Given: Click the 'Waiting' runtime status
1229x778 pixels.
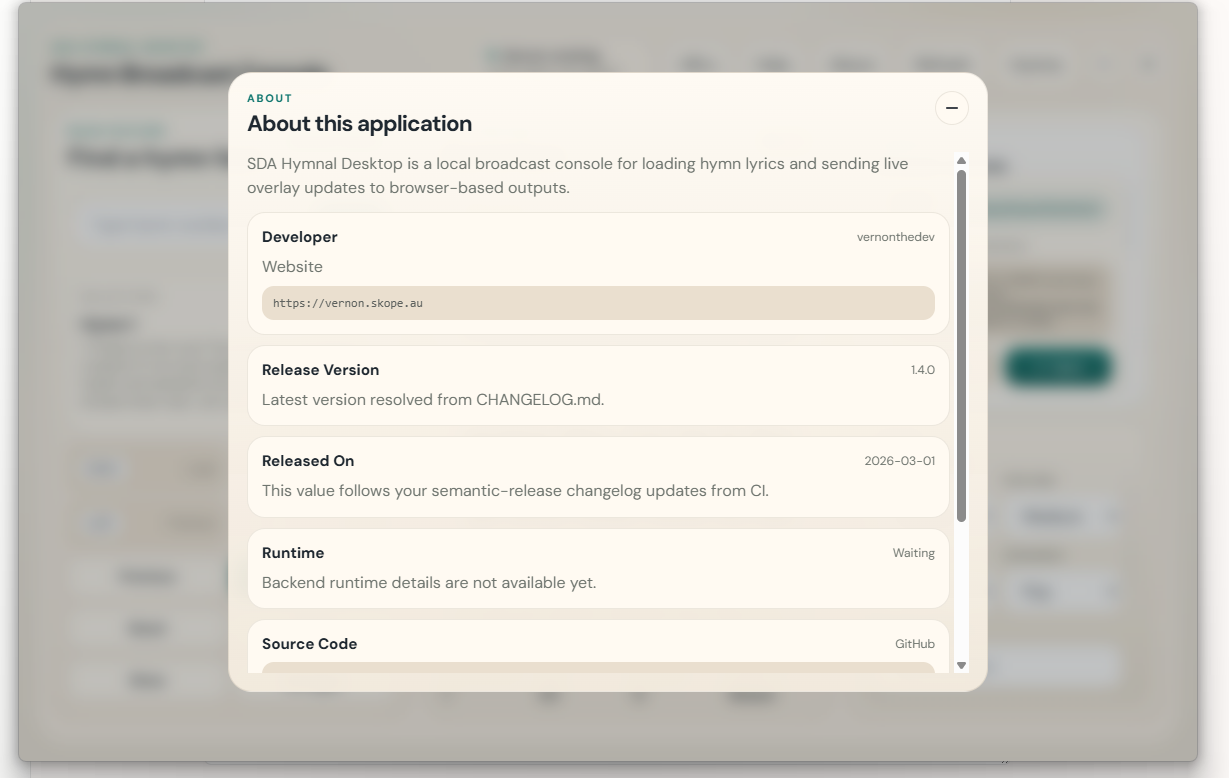Looking at the screenshot, I should coord(914,553).
